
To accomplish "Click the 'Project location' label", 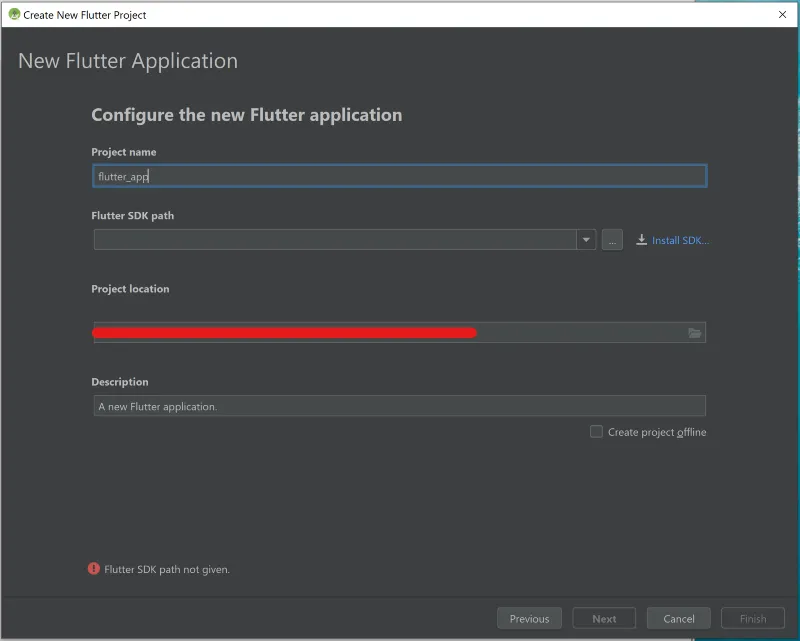I will pos(130,289).
